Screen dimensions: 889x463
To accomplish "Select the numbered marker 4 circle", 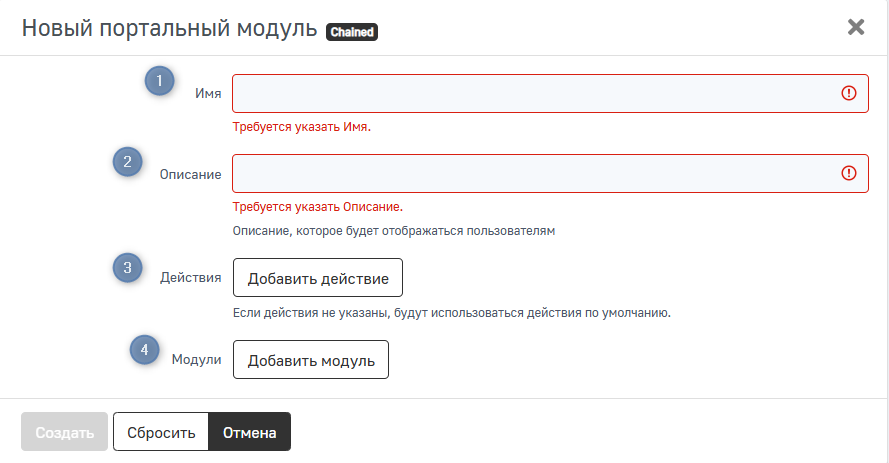I will click(145, 349).
